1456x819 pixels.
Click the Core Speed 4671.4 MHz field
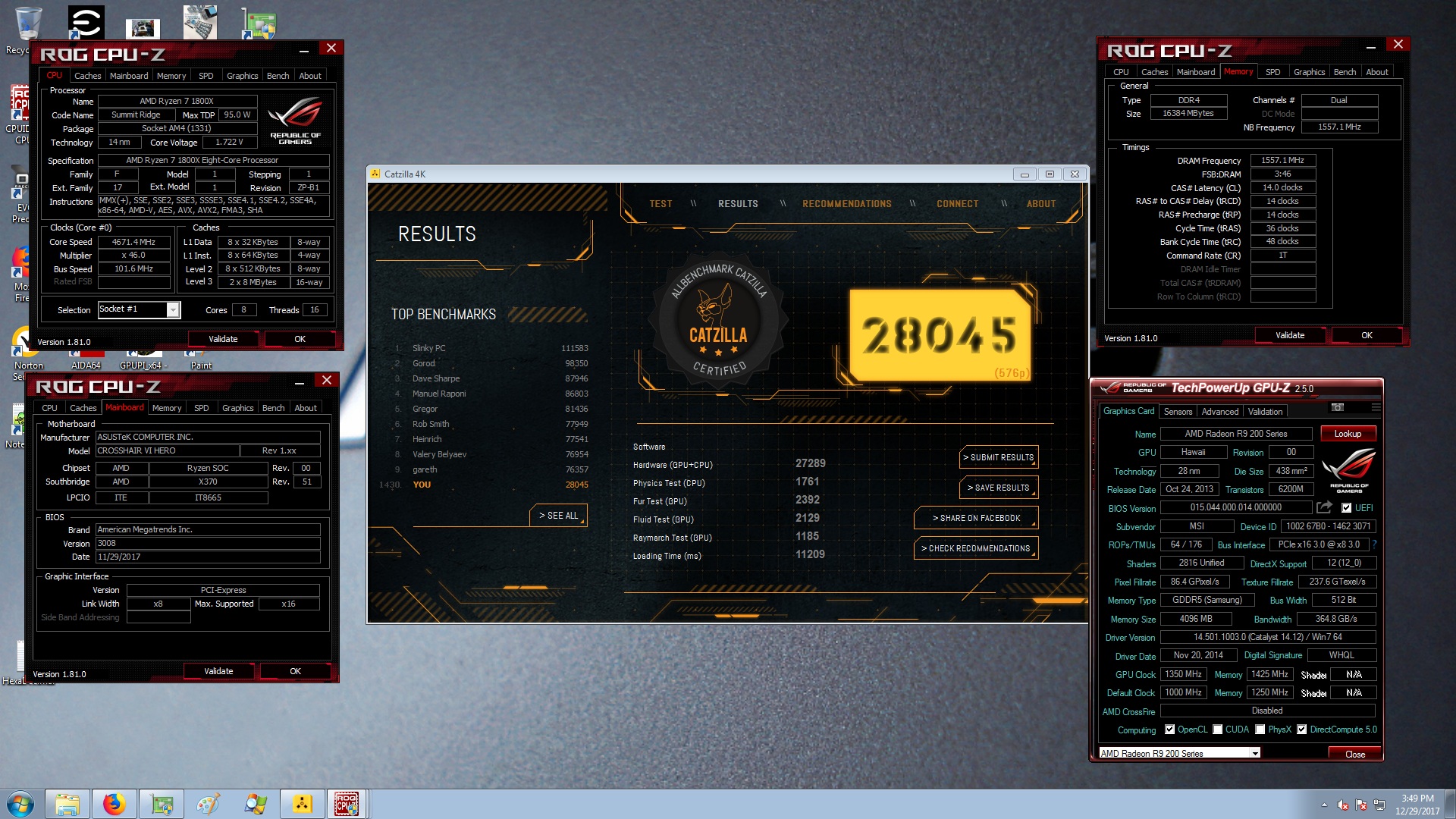tap(133, 242)
